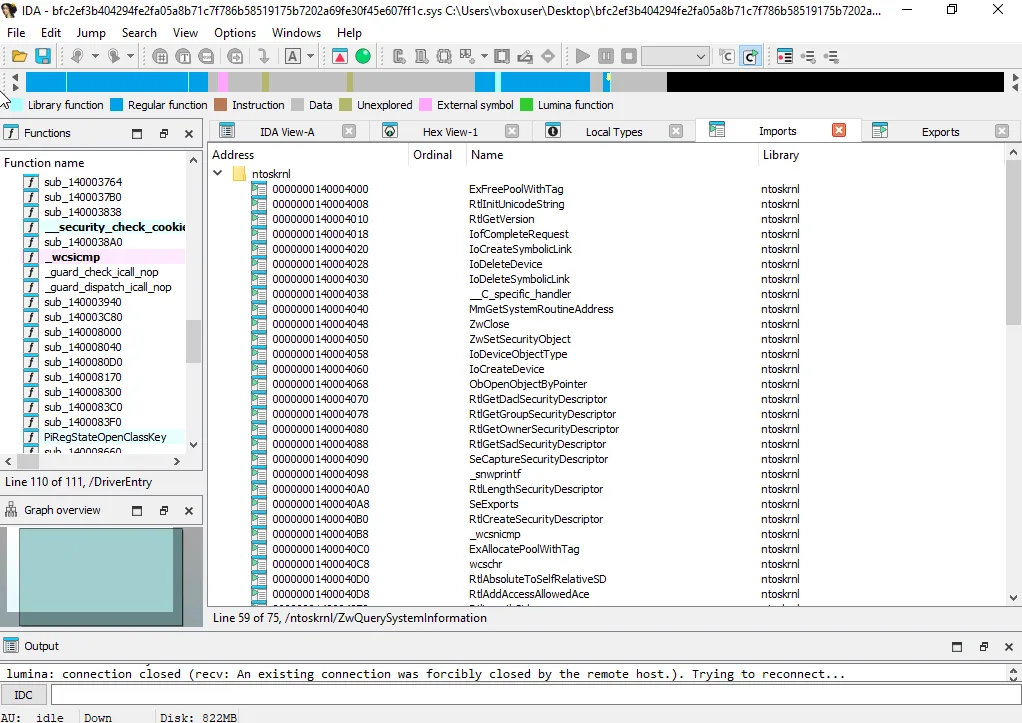The height and width of the screenshot is (723, 1022).
Task: Click the round binary search icon
Action: 206,57
